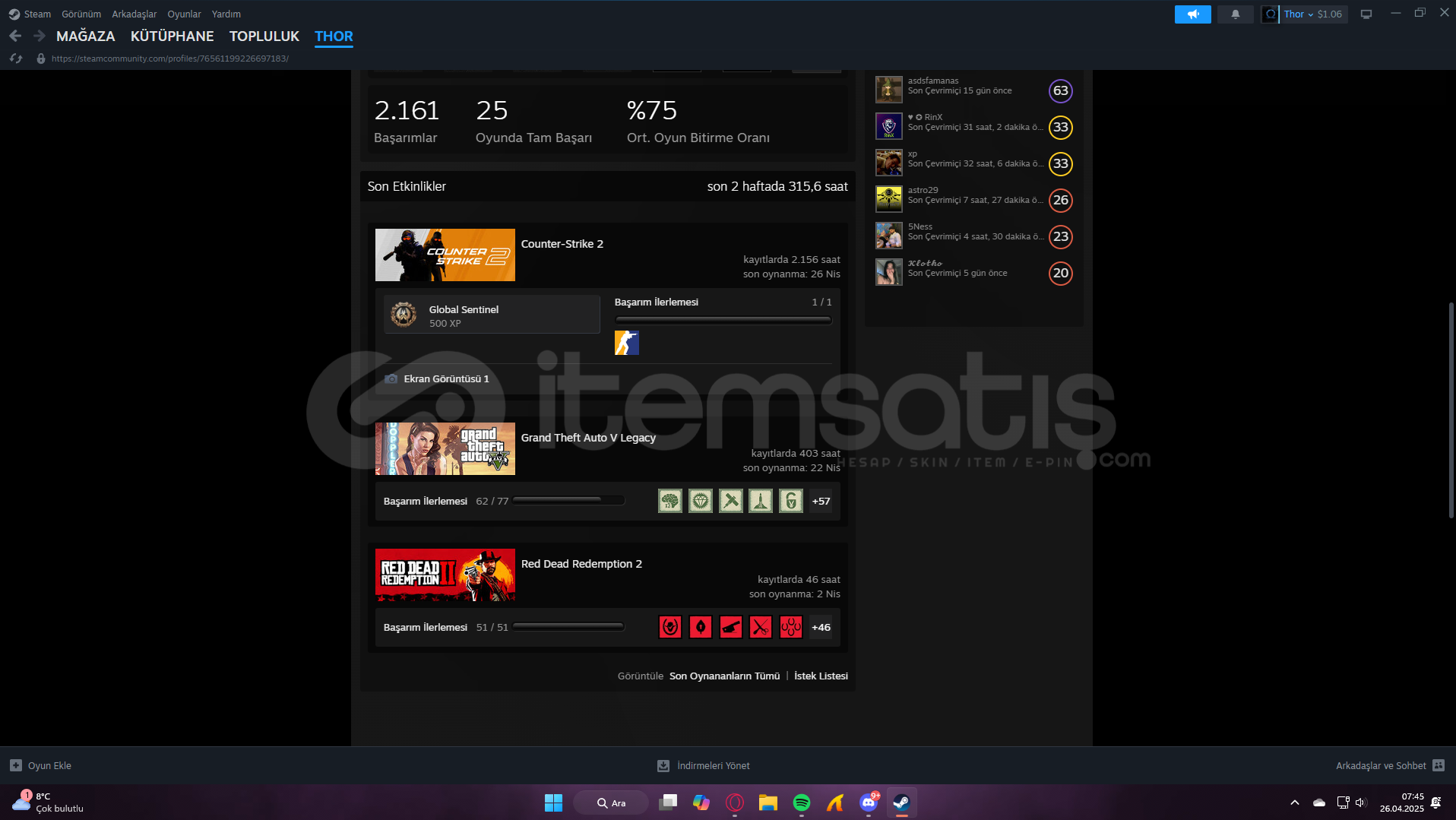
Task: Click the megaphone announcements button
Action: click(1192, 14)
